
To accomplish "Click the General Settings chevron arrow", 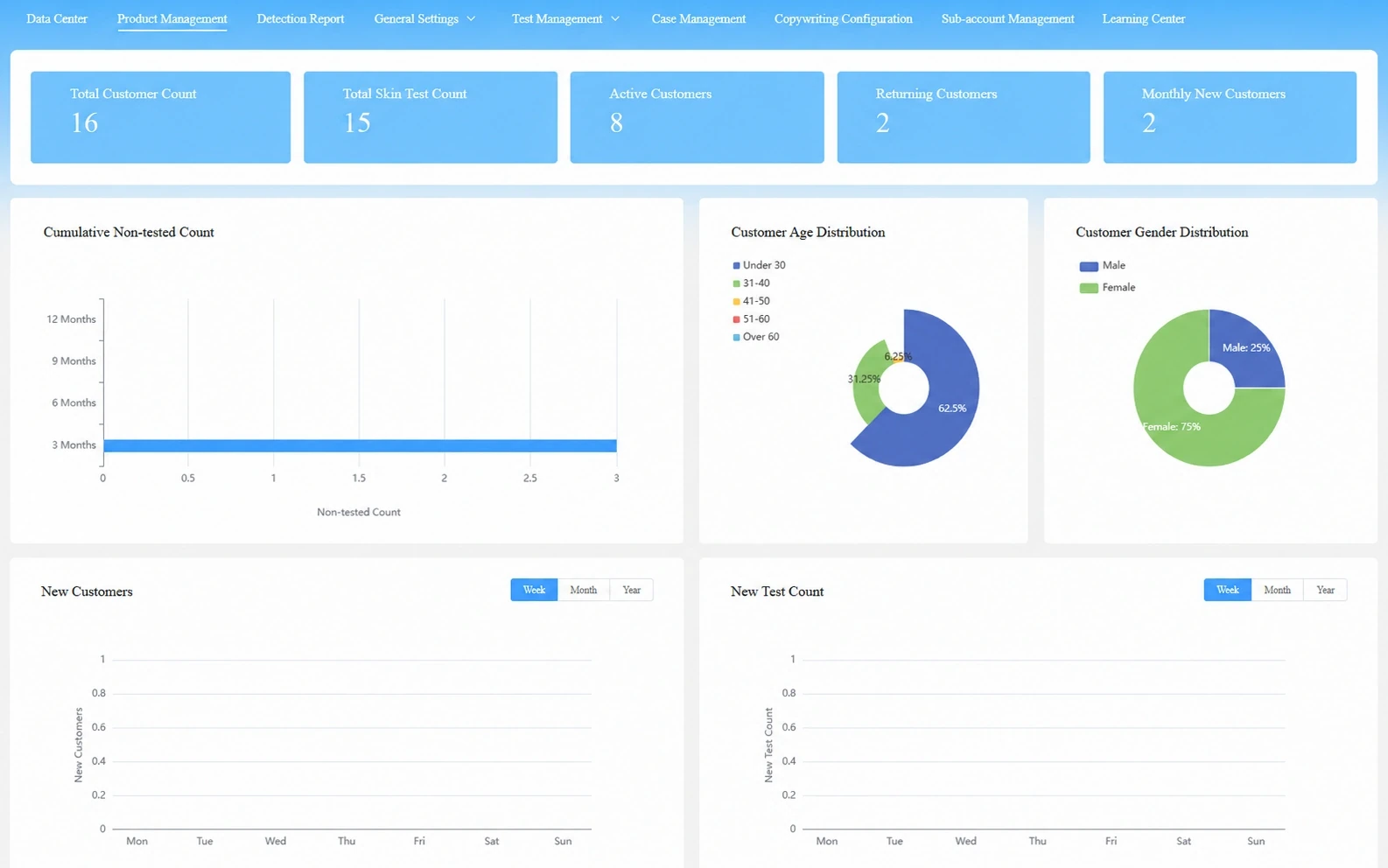I will pyautogui.click(x=471, y=18).
